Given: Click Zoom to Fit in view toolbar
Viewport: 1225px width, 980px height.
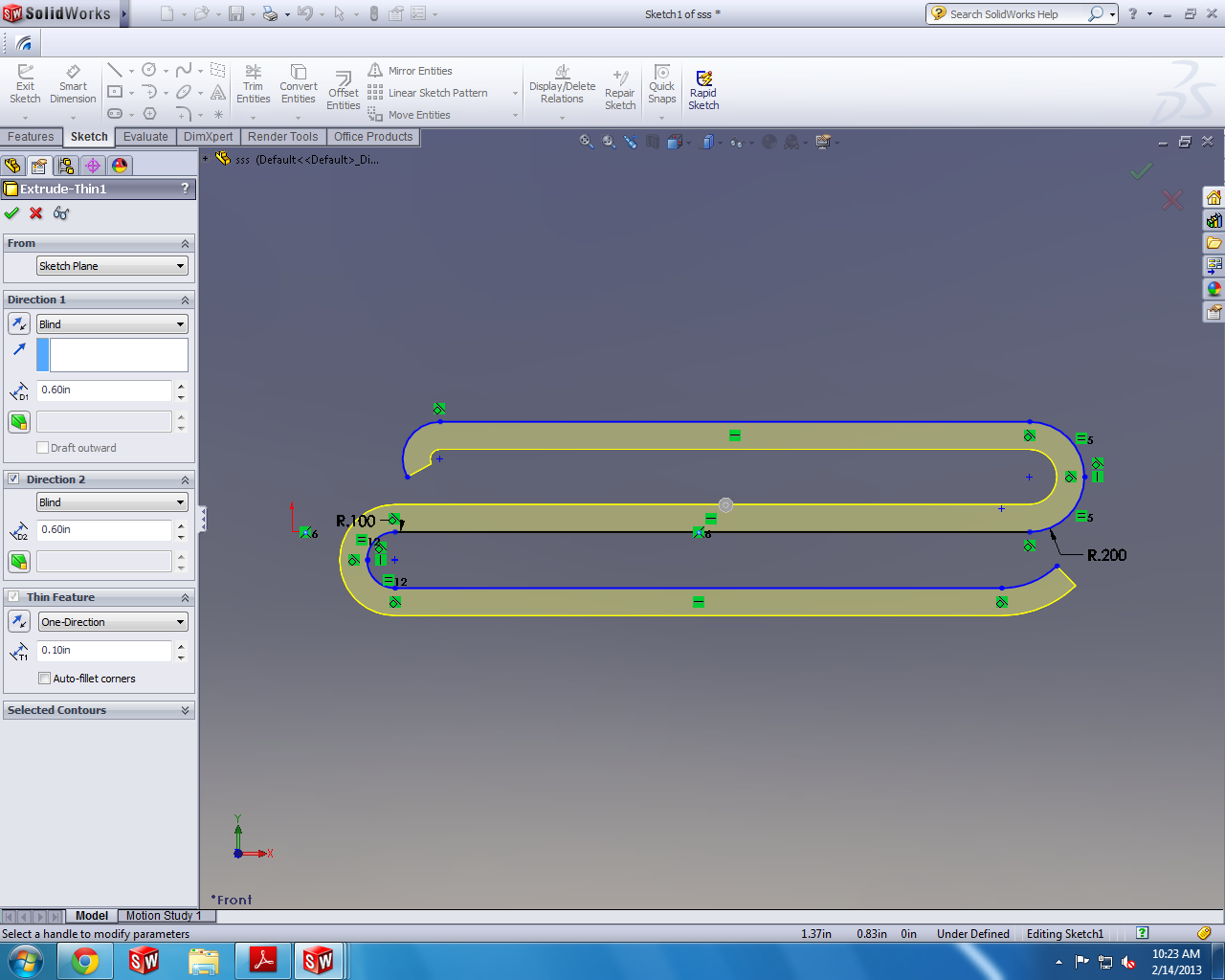Looking at the screenshot, I should click(587, 142).
